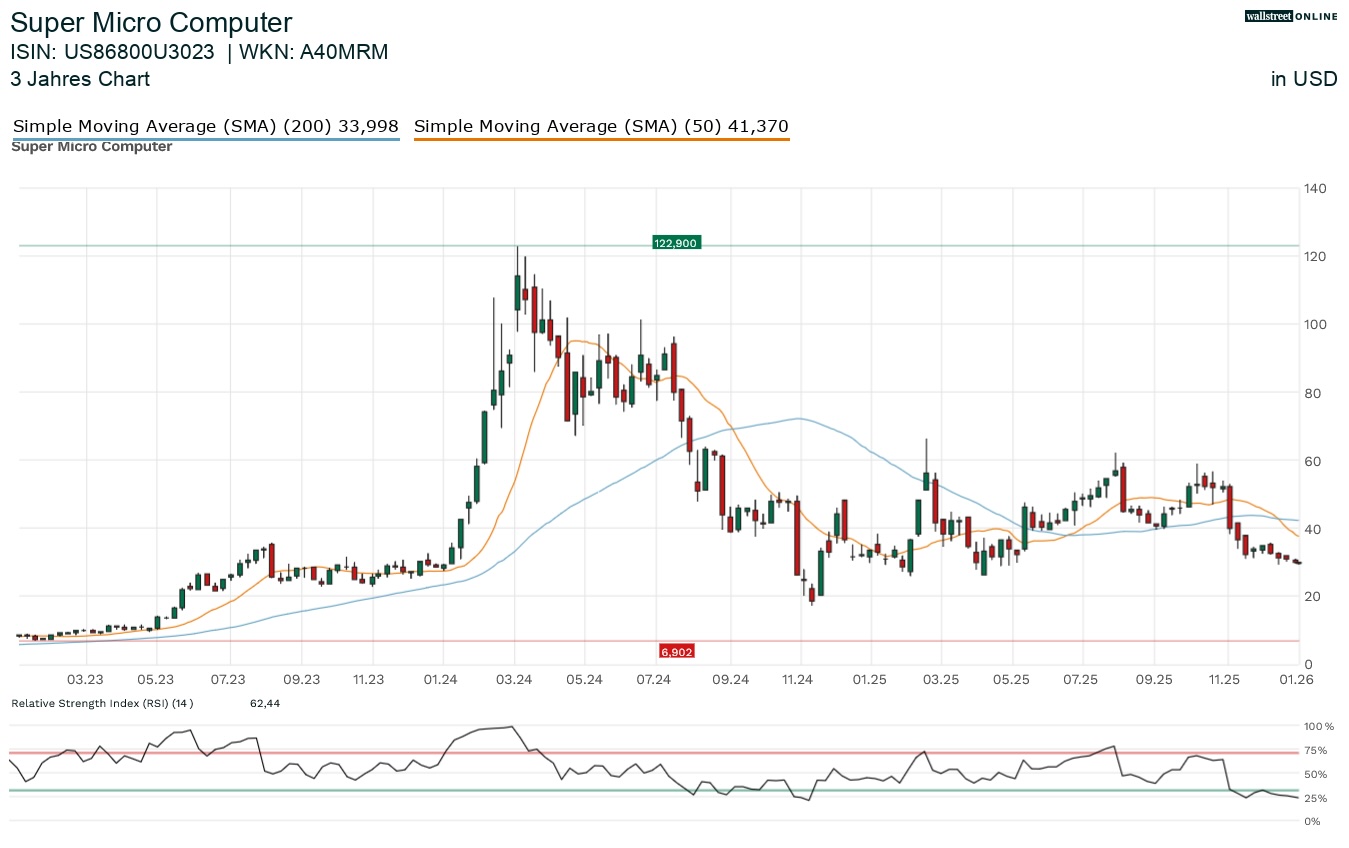The height and width of the screenshot is (848, 1349).
Task: Click the 11.24 date marker on x-axis
Action: [x=797, y=680]
